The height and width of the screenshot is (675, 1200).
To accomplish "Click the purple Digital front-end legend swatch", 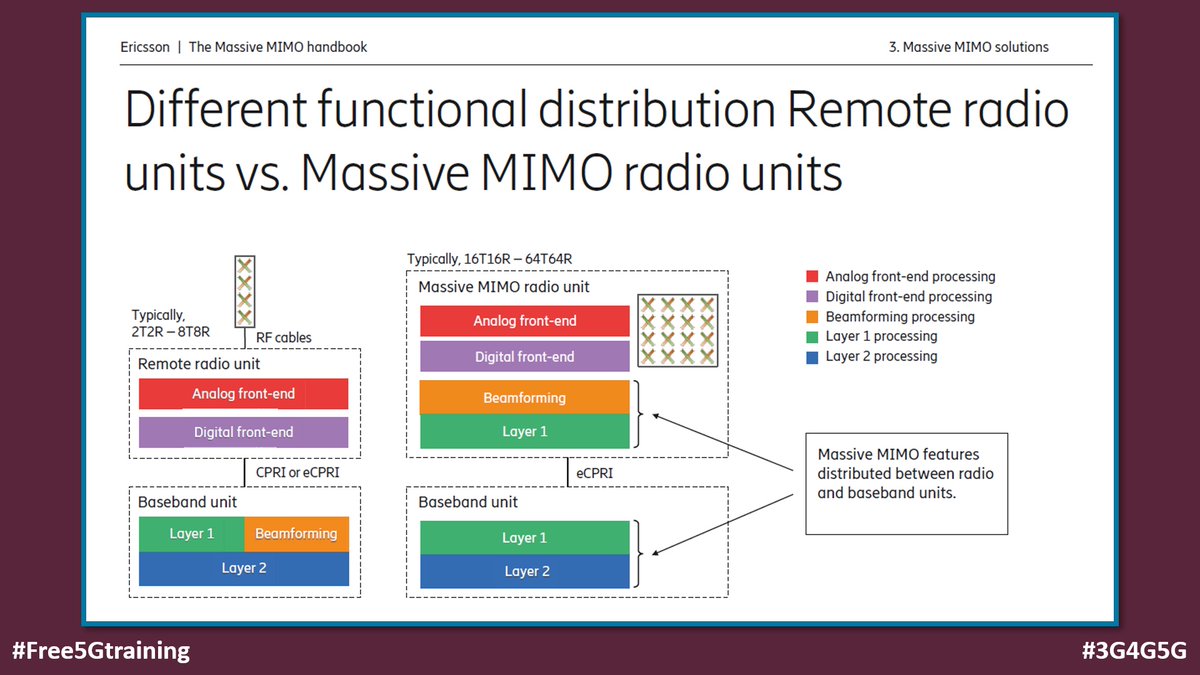I will tap(813, 297).
